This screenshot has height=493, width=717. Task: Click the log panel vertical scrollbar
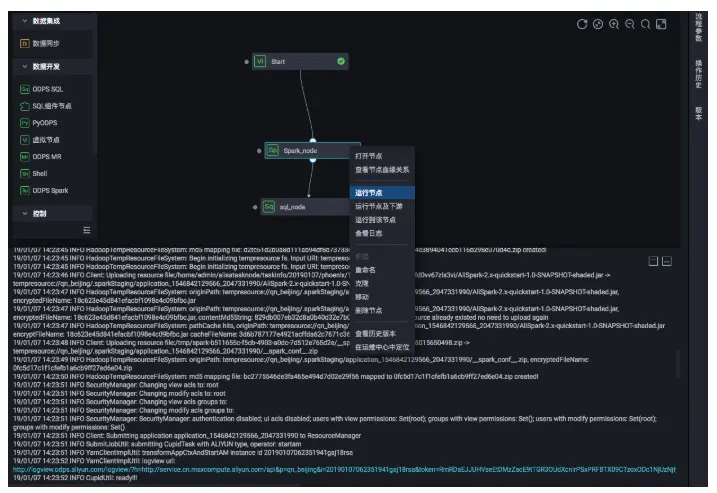[678, 364]
